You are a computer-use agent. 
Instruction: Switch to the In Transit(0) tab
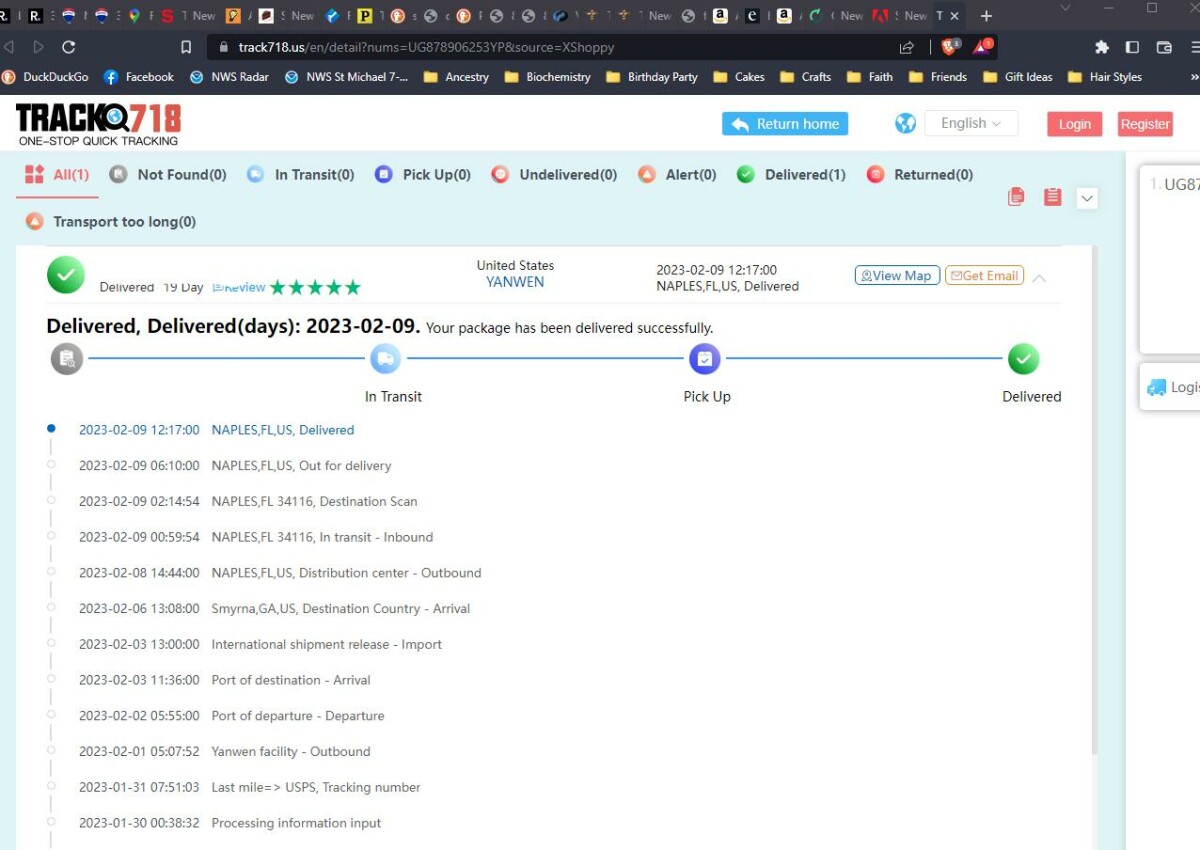[300, 175]
